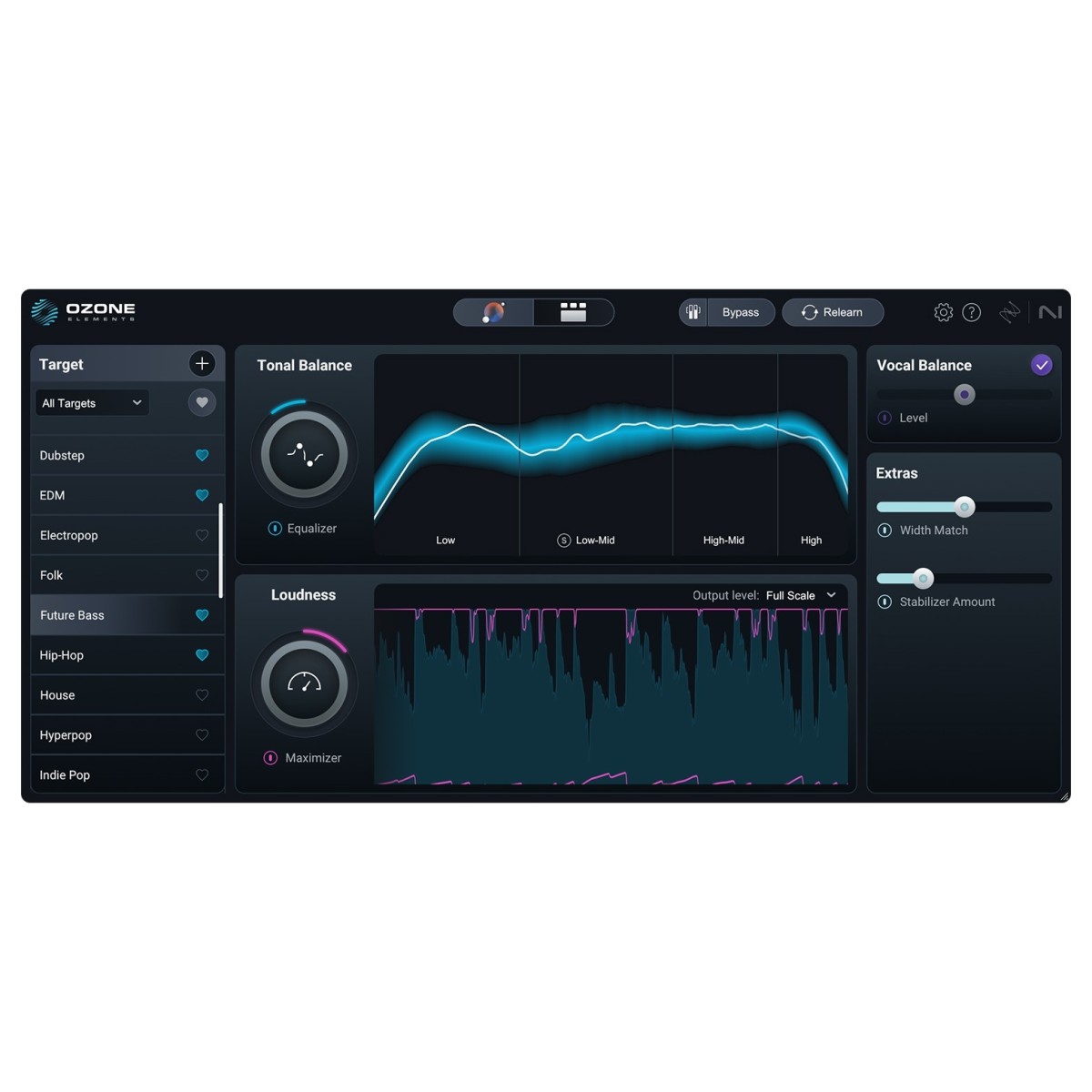Add a new target with the plus button
Screen dimensions: 1092x1092
(202, 363)
